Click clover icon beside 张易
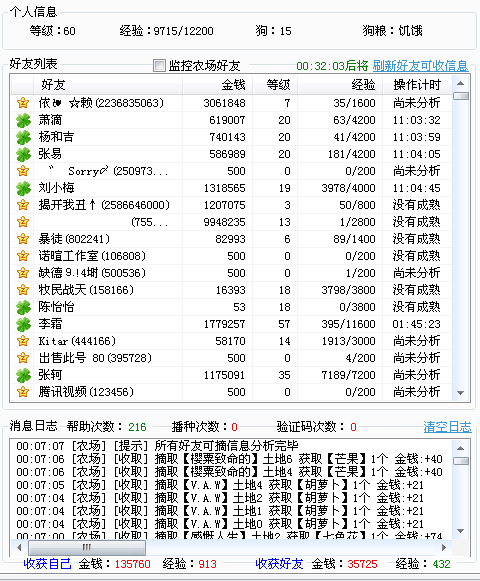The height and width of the screenshot is (581, 480). [23, 154]
